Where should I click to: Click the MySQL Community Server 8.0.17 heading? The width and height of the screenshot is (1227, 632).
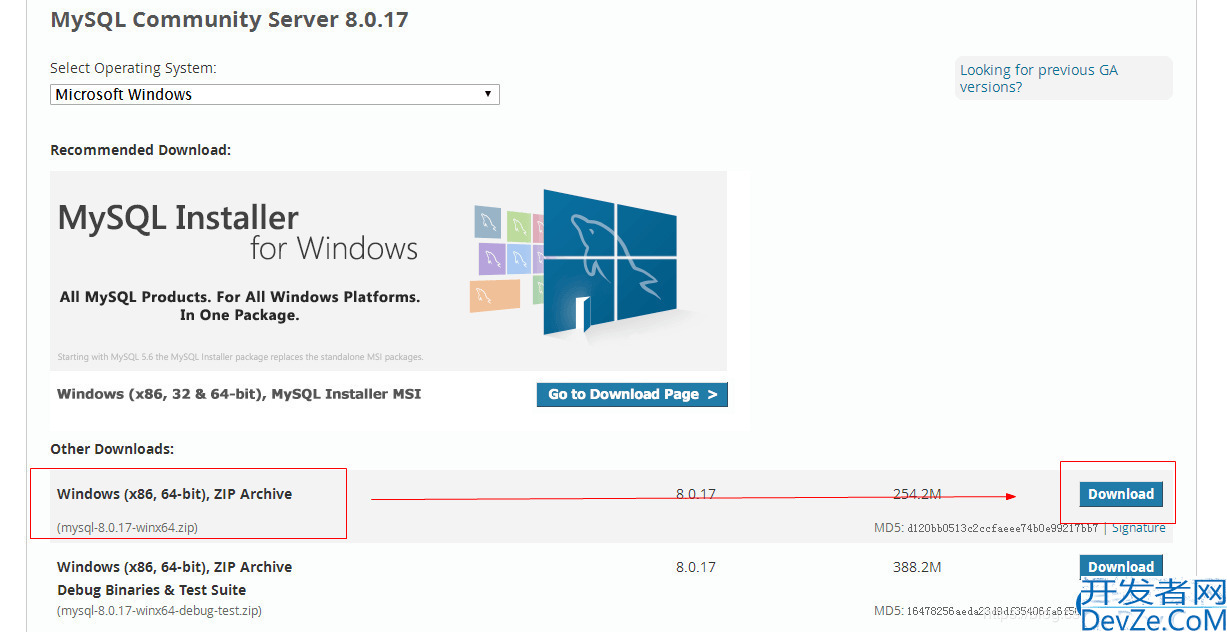point(229,20)
